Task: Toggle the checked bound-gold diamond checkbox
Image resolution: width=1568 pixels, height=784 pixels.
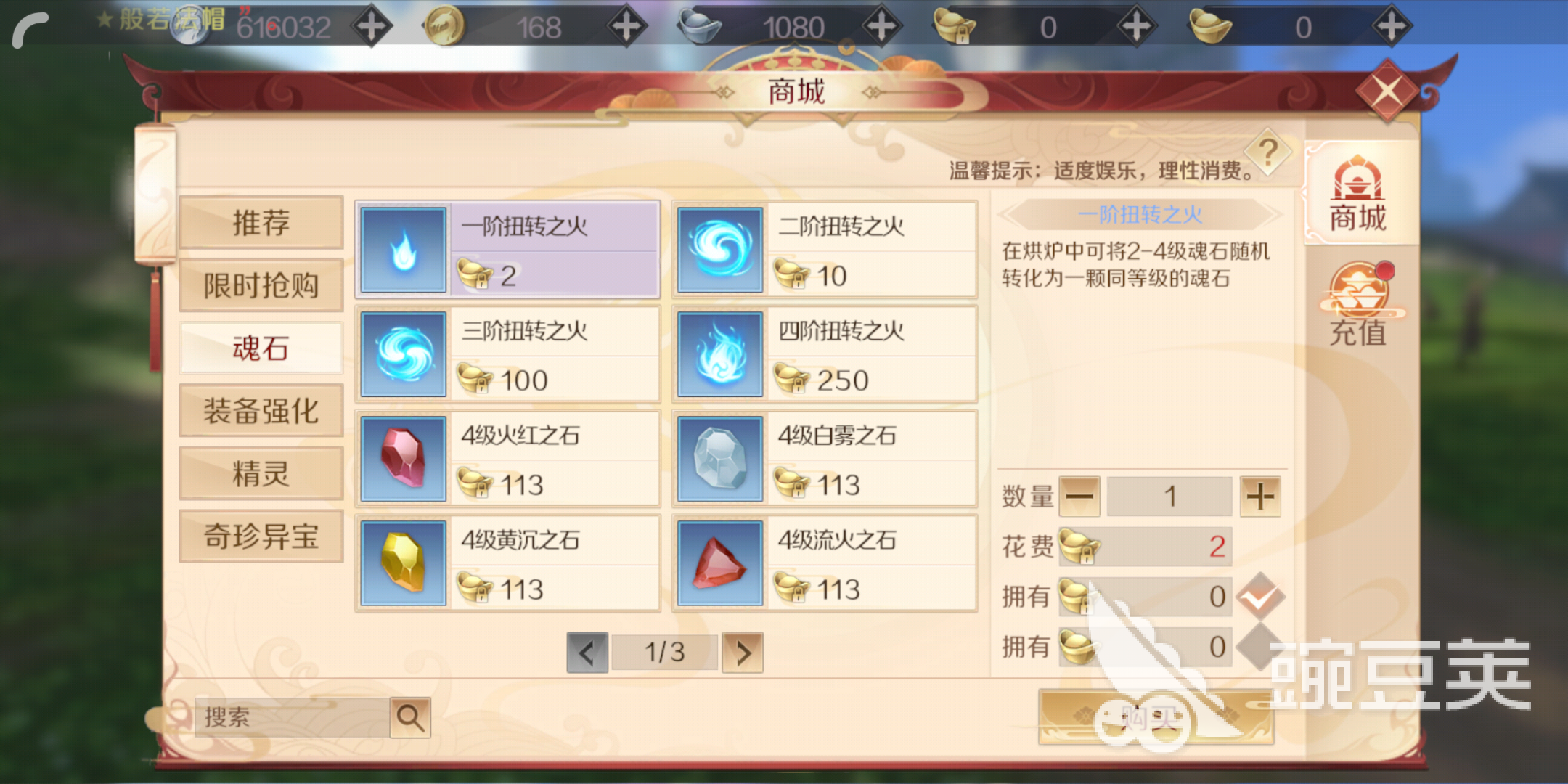Action: coord(1260,597)
